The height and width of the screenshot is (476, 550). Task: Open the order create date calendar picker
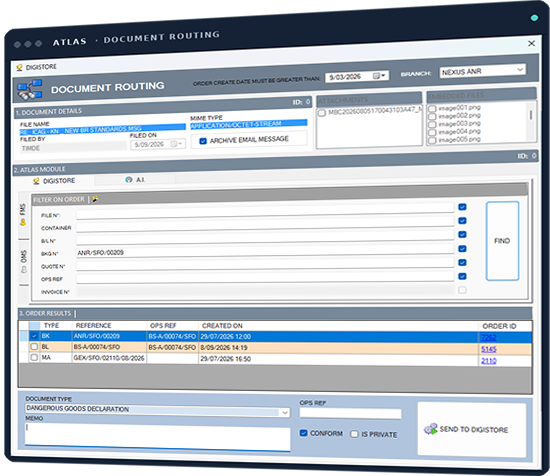pos(379,76)
